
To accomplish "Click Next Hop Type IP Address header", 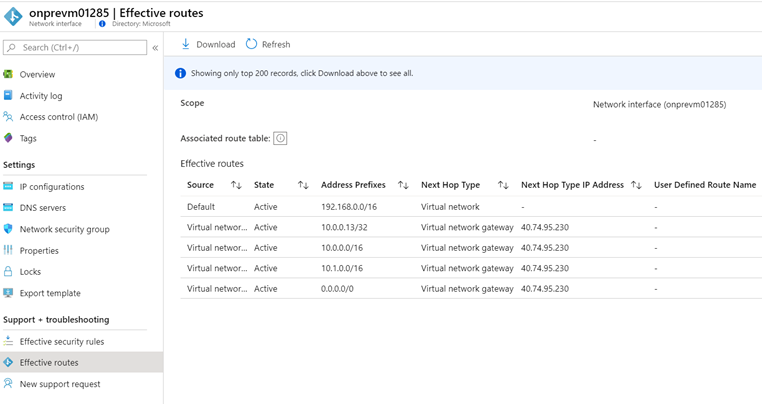I will point(572,185).
